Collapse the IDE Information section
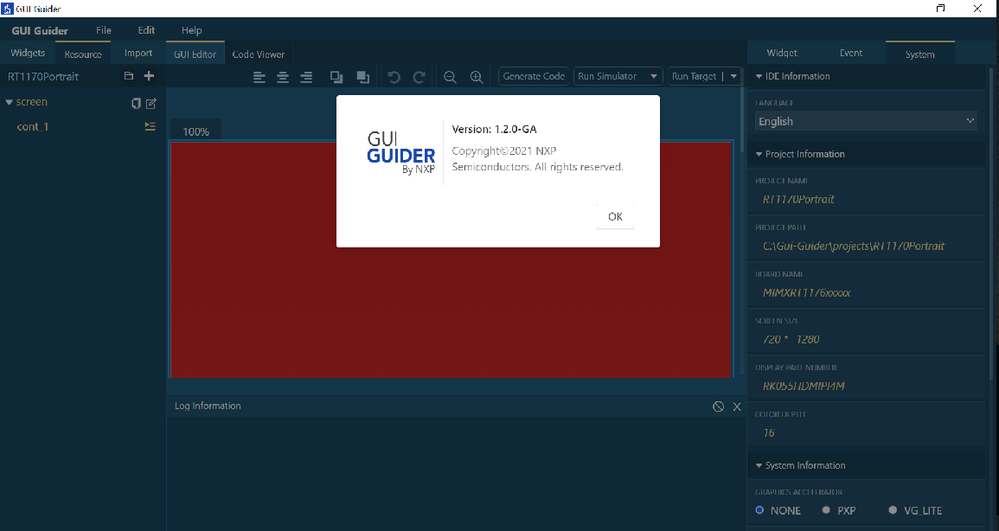This screenshot has height=531, width=999. [x=759, y=76]
